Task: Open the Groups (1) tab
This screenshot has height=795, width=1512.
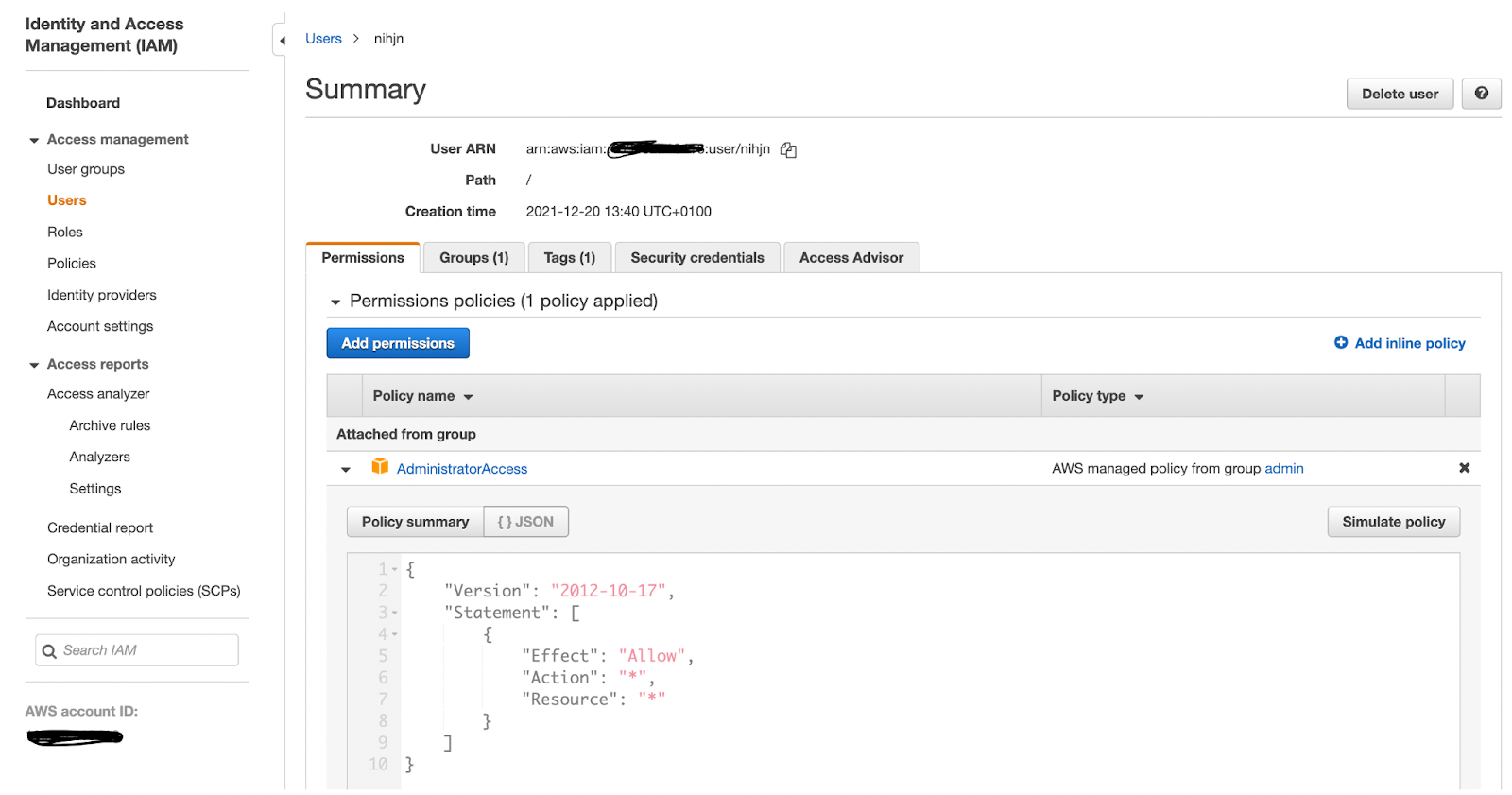Action: (x=473, y=257)
